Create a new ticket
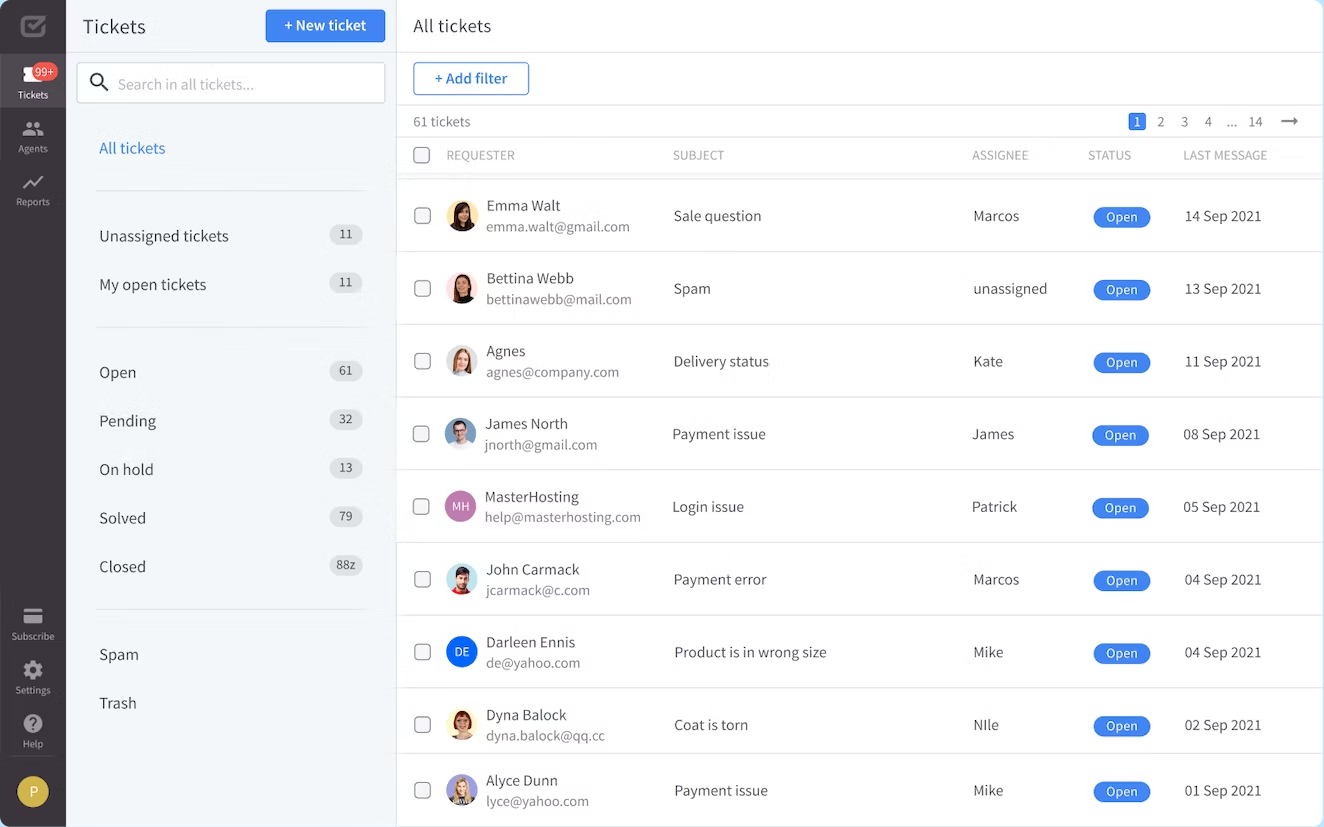Viewport: 1324px width, 827px height. click(x=325, y=26)
